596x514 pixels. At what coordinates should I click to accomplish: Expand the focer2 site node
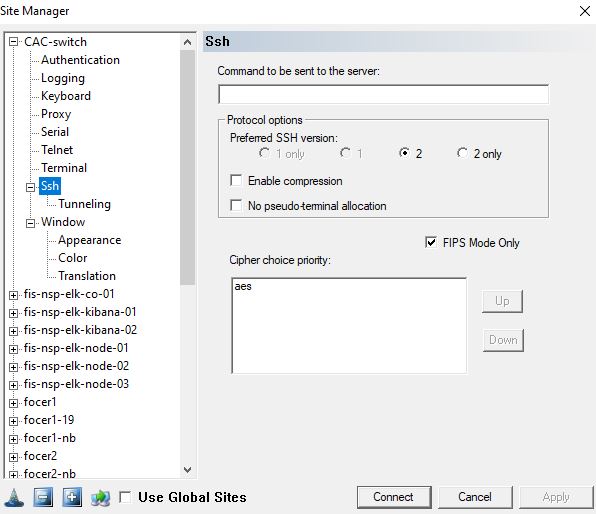point(13,457)
